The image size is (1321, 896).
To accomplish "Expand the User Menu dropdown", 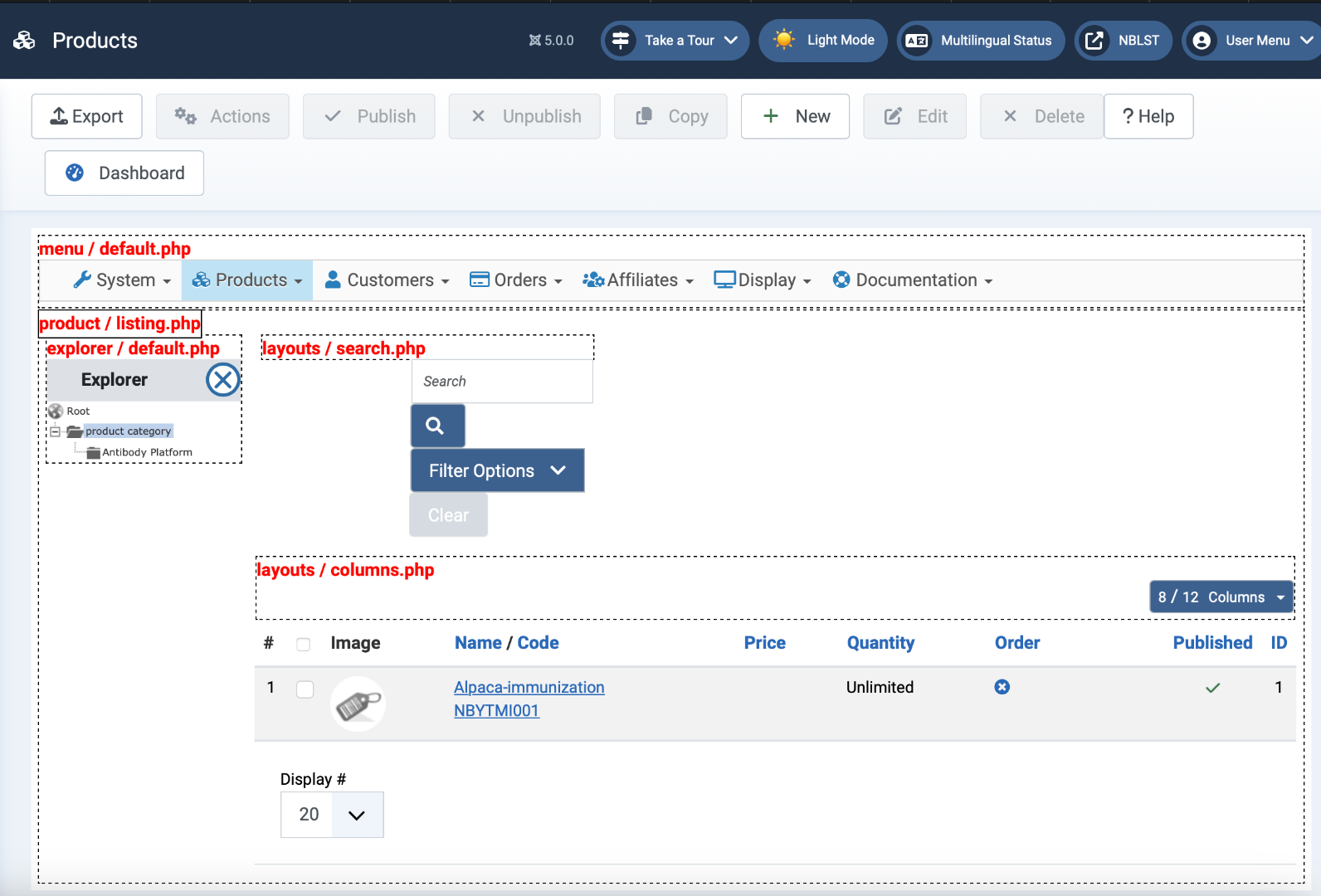I will click(x=1251, y=40).
